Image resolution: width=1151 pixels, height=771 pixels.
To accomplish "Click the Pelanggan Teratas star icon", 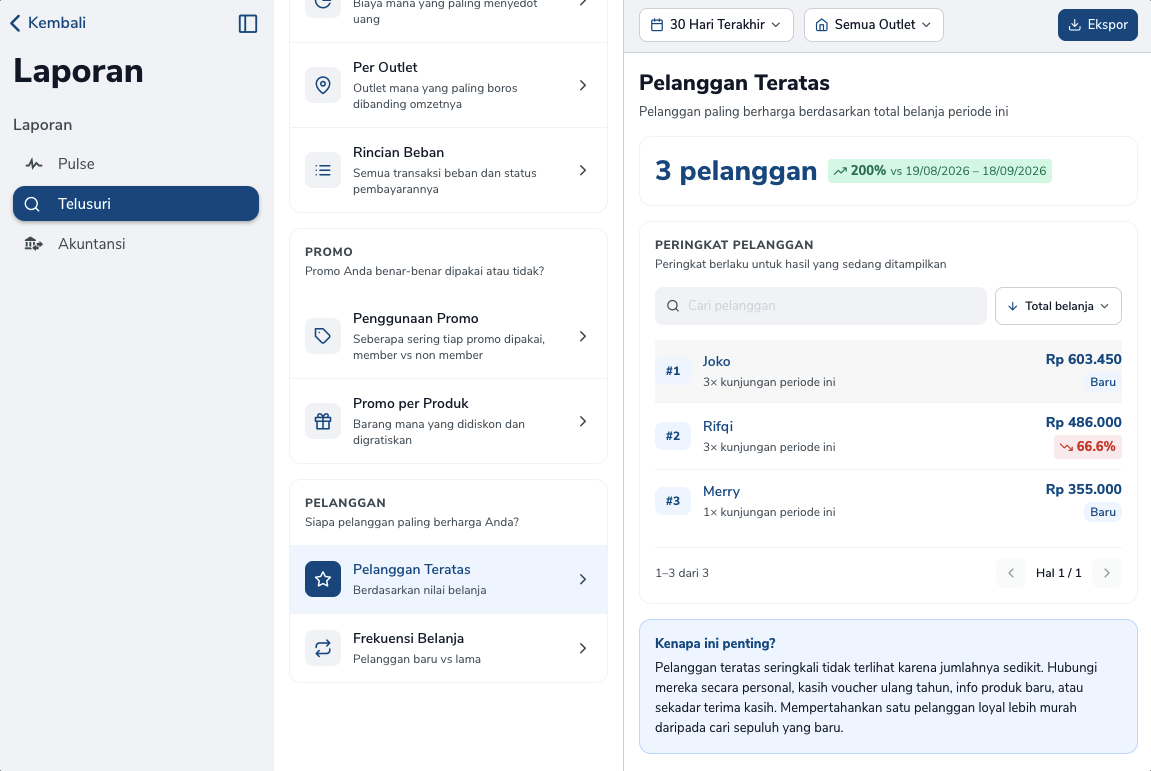I will point(323,579).
